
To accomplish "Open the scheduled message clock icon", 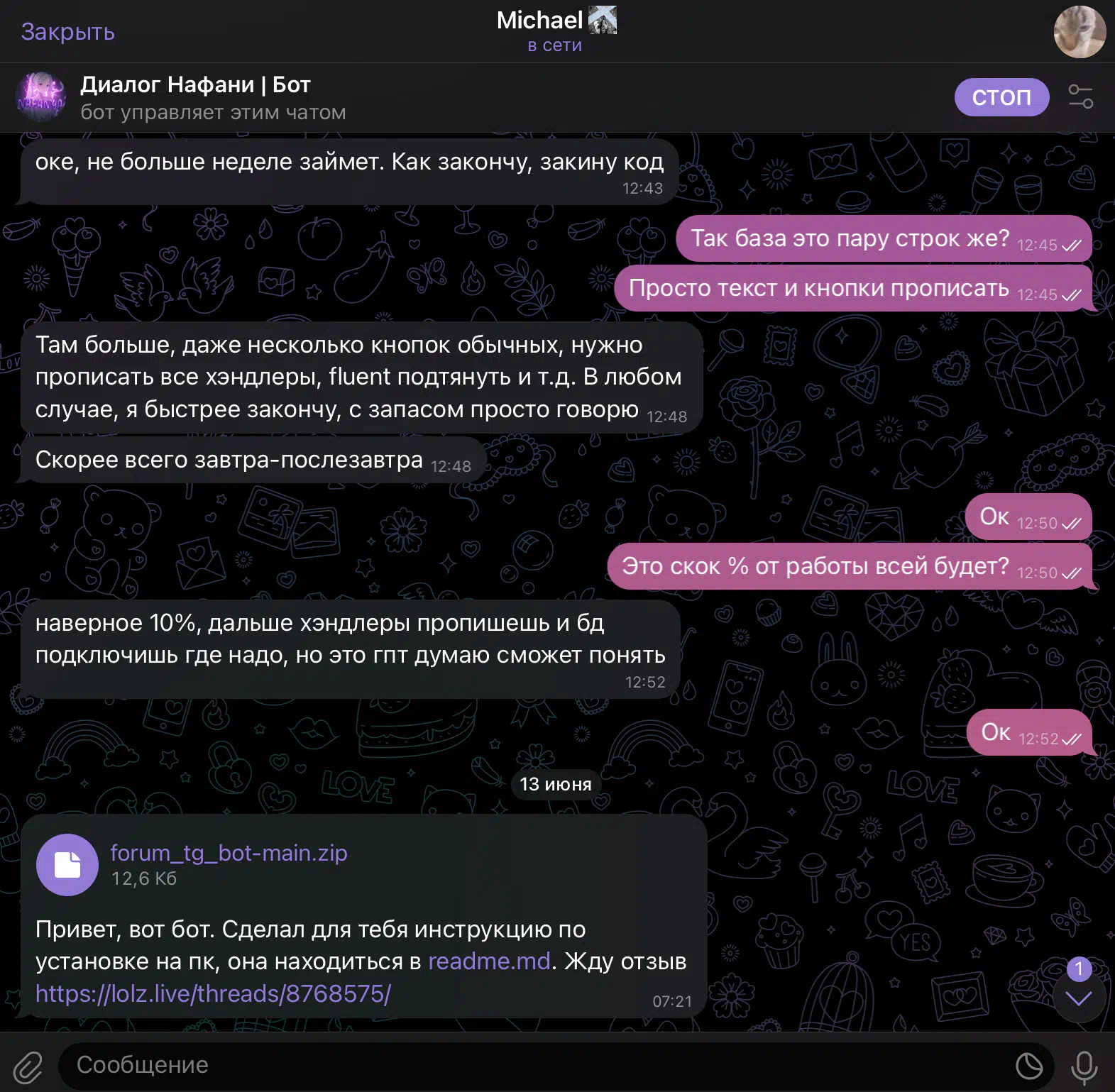I will pos(1029,1066).
